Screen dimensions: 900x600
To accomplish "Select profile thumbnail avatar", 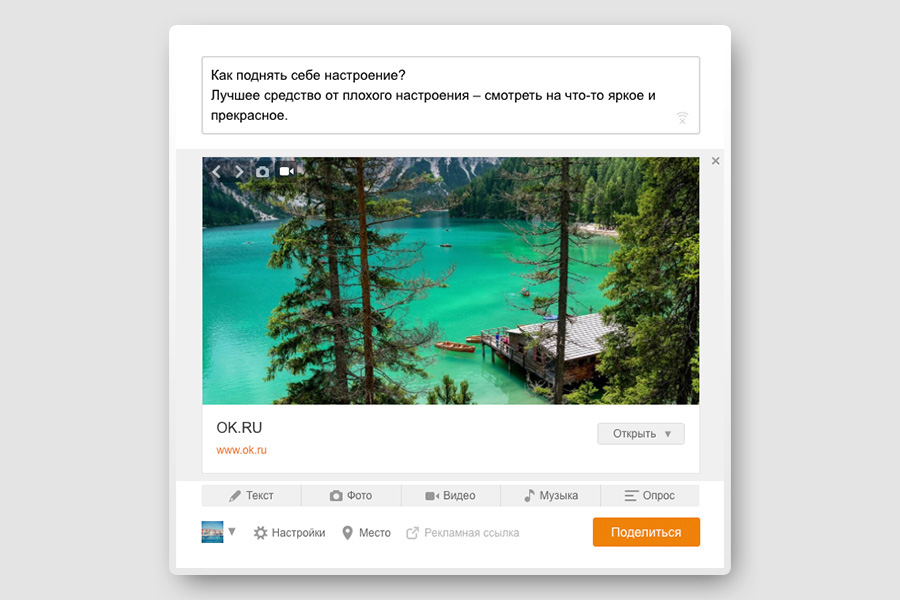I will pos(212,532).
